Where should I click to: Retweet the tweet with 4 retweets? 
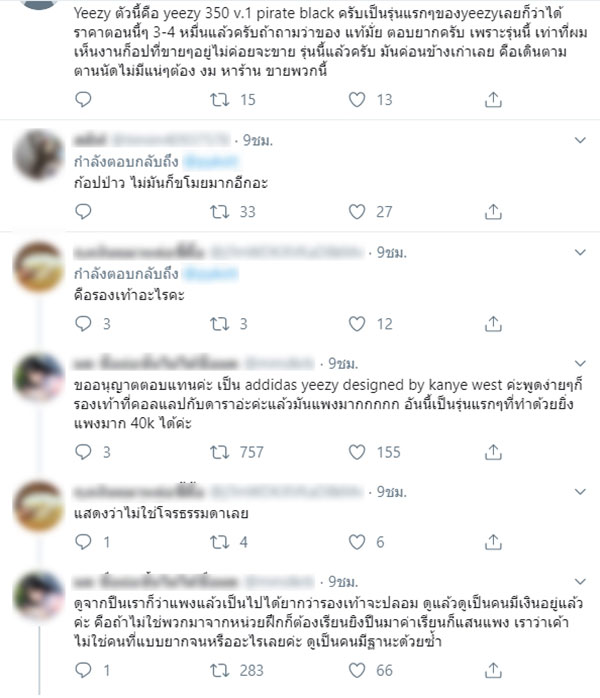pyautogui.click(x=219, y=542)
